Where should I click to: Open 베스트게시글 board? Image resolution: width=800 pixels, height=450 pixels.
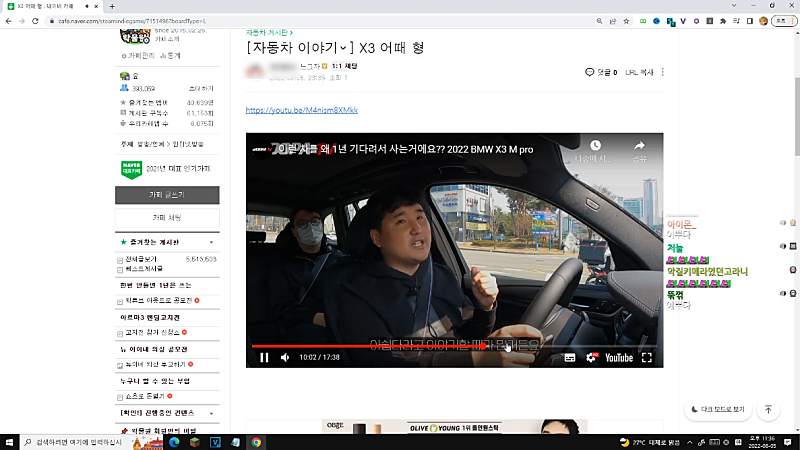[144, 269]
